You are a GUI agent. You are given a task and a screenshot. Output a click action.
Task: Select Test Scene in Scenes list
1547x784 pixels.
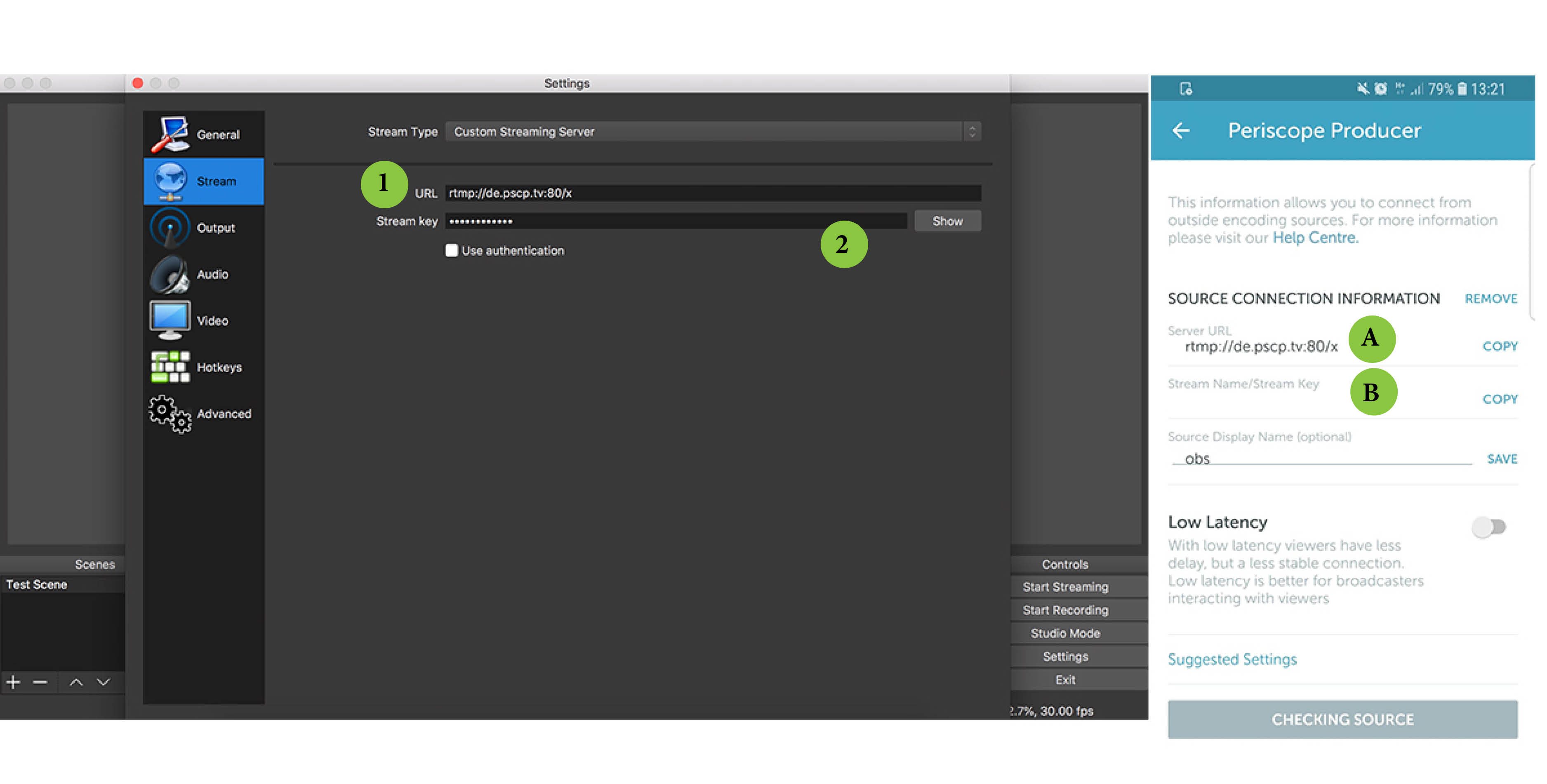37,585
